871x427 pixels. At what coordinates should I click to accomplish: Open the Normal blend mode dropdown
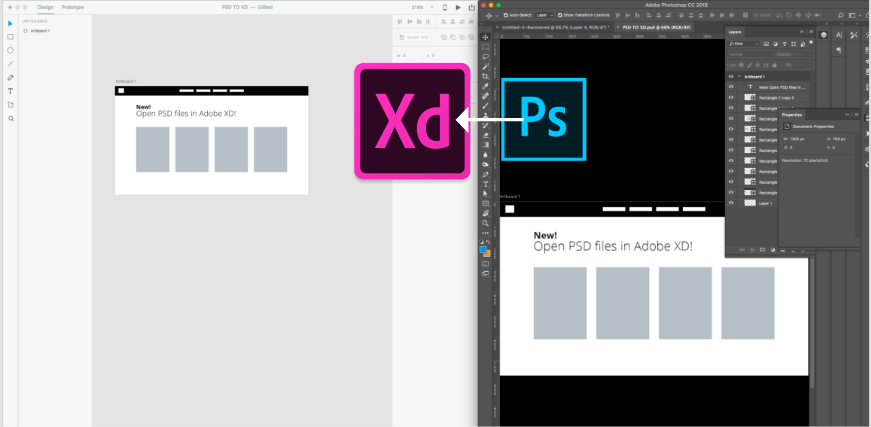pyautogui.click(x=750, y=54)
